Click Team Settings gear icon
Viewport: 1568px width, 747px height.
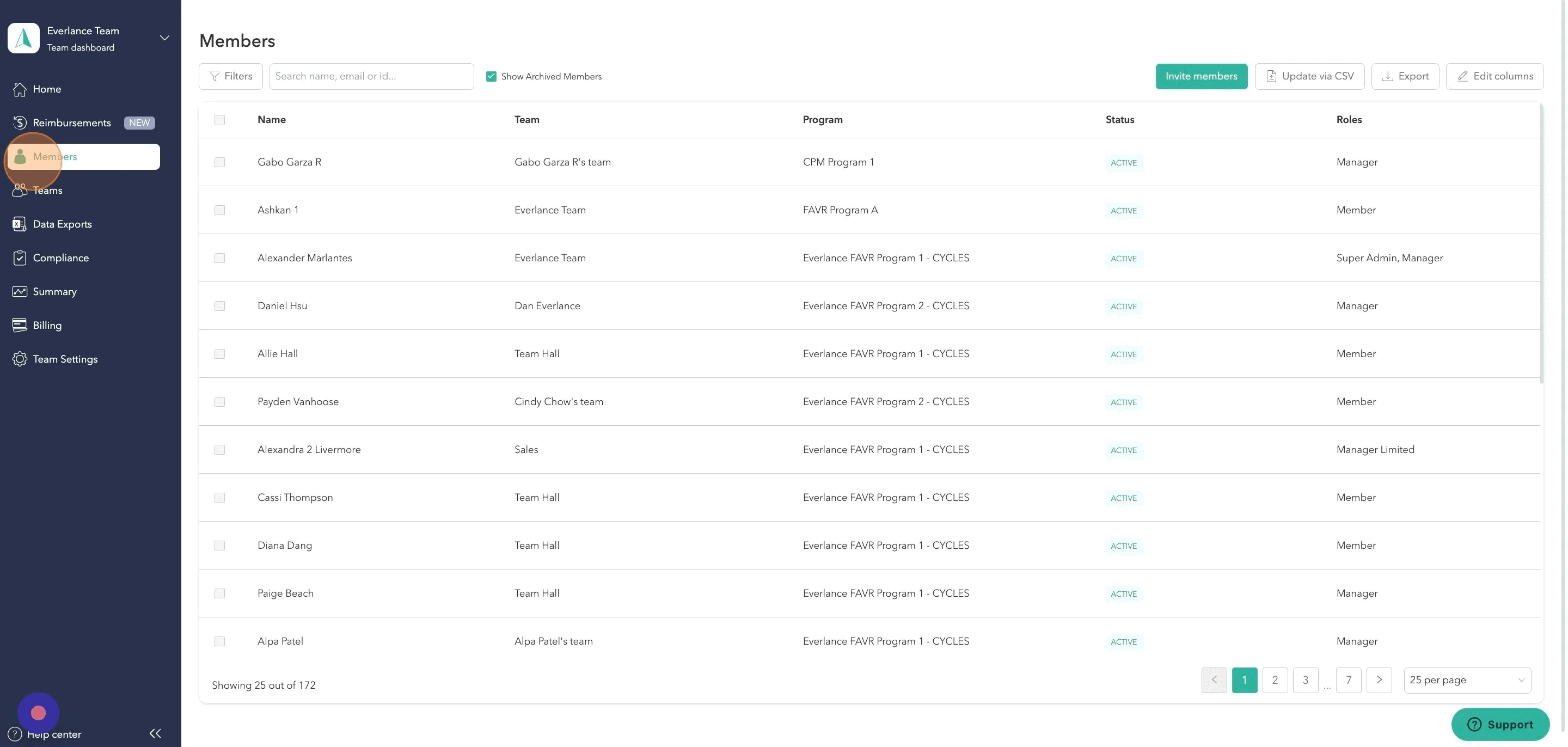click(x=20, y=359)
